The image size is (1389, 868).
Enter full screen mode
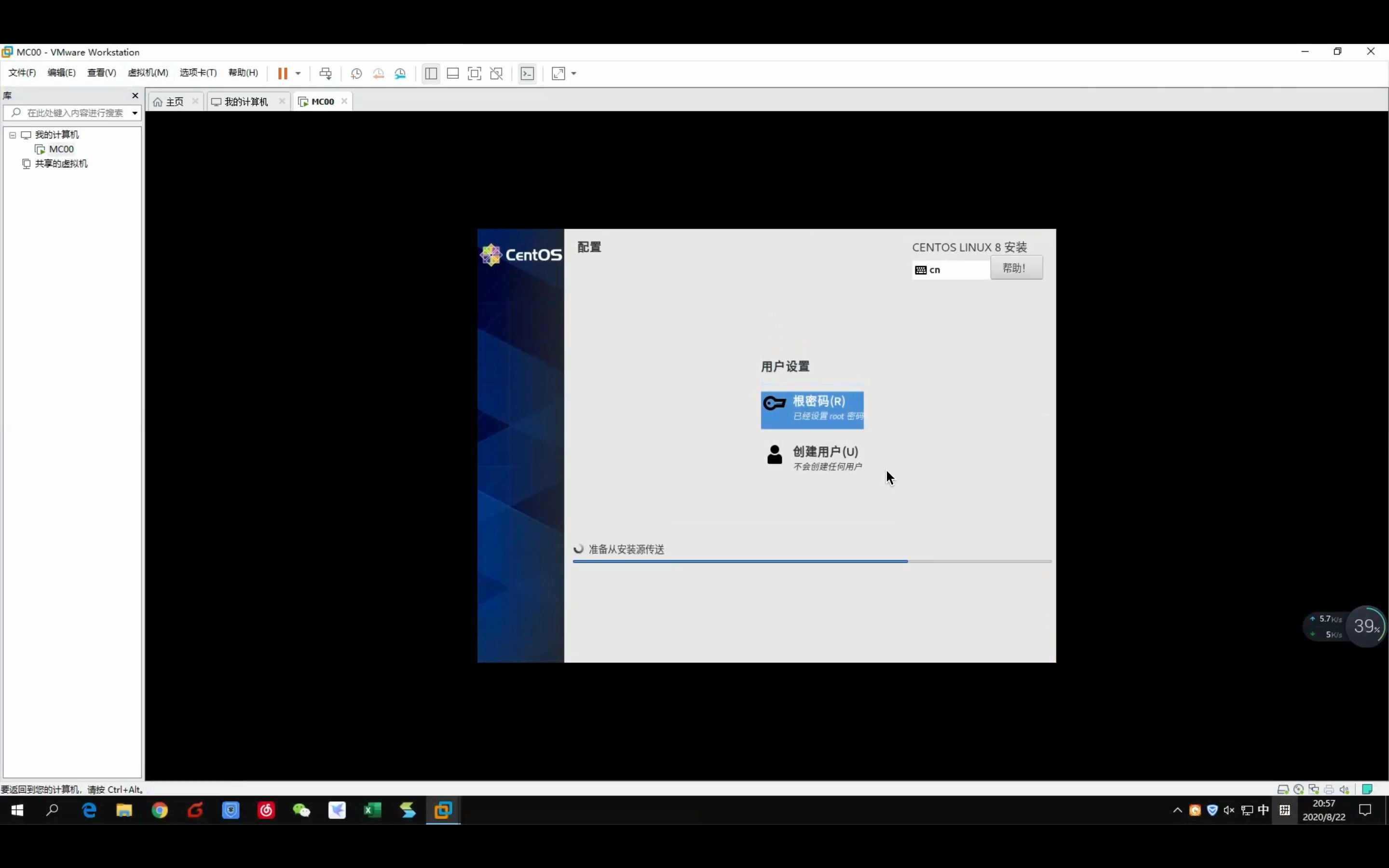pos(475,73)
